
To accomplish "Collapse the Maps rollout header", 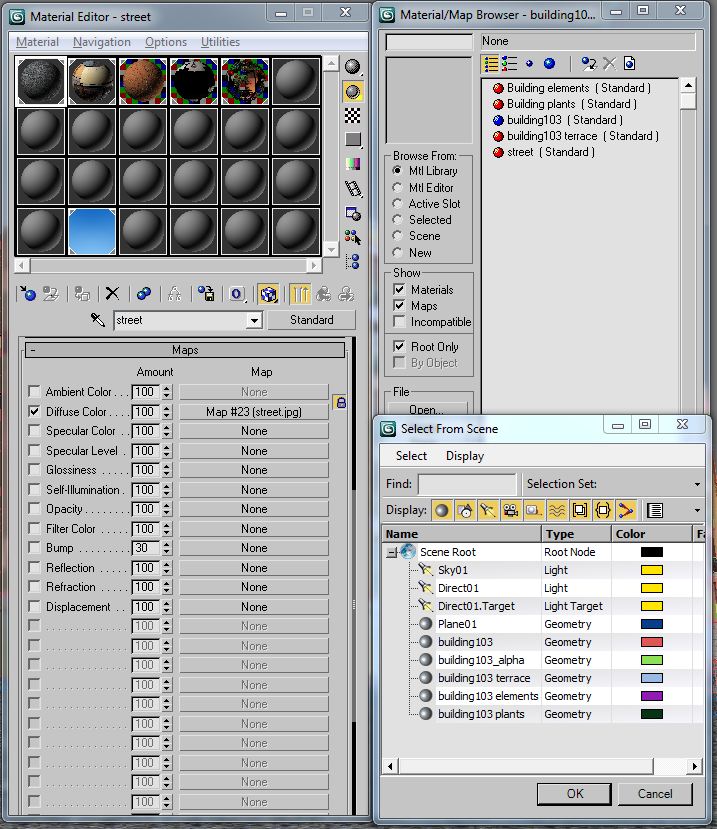I will [185, 350].
